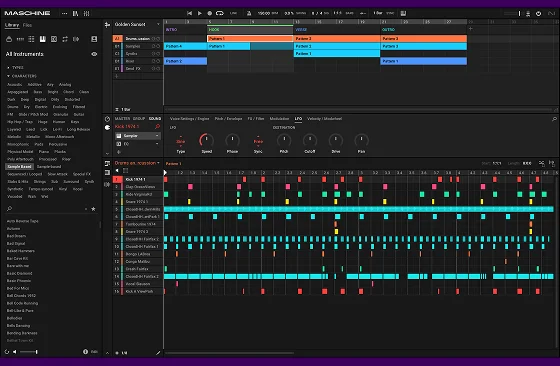The height and width of the screenshot is (366, 560).
Task: Switch to the Files tab
Action: [27, 25]
